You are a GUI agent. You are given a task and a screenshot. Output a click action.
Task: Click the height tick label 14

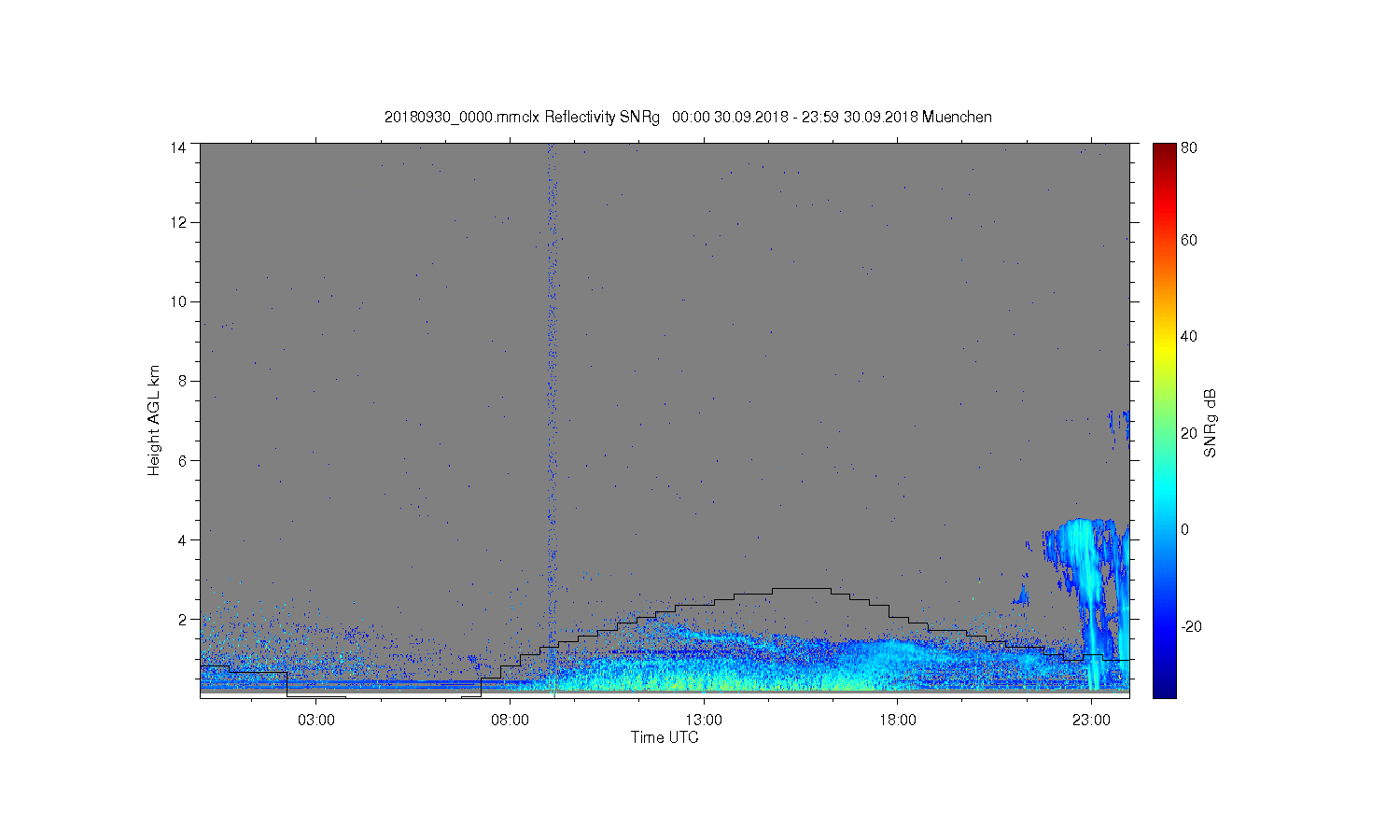pyautogui.click(x=178, y=147)
